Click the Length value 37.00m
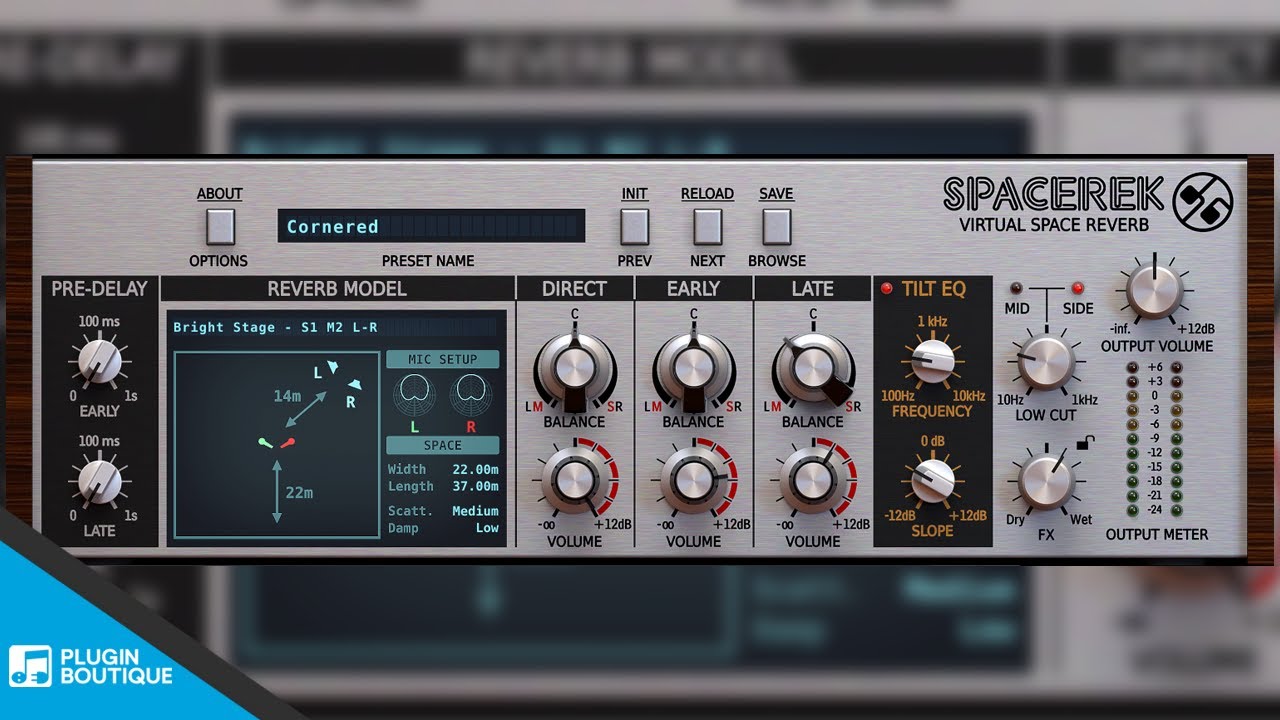The width and height of the screenshot is (1280, 720). point(475,486)
